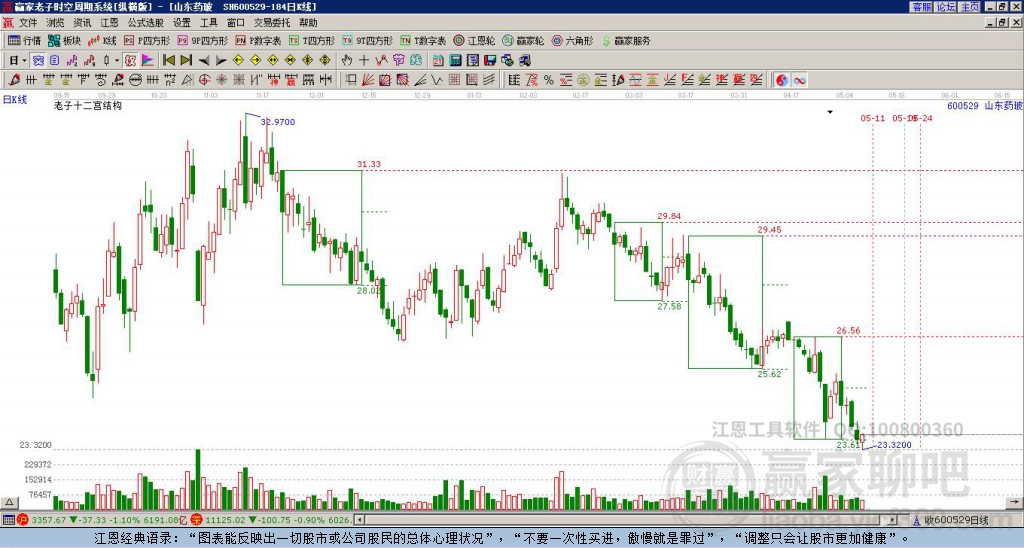Click the 31.33 resistance label
1024x548 pixels.
click(x=369, y=164)
